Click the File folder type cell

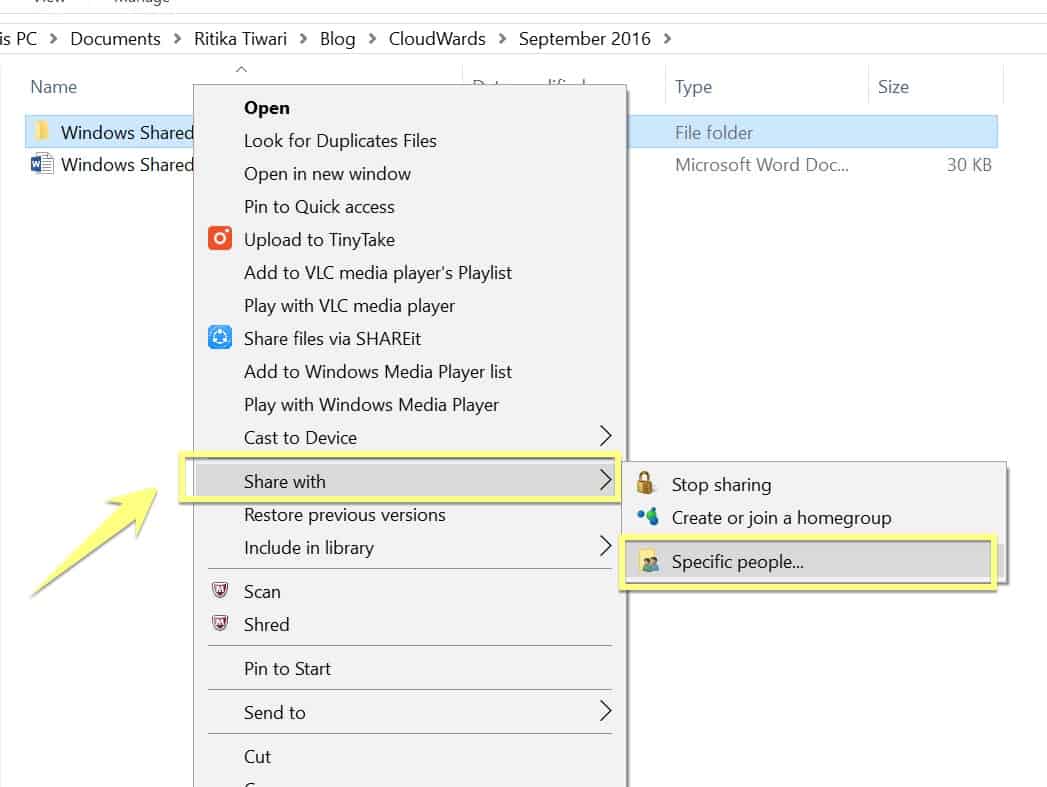pyautogui.click(x=714, y=133)
